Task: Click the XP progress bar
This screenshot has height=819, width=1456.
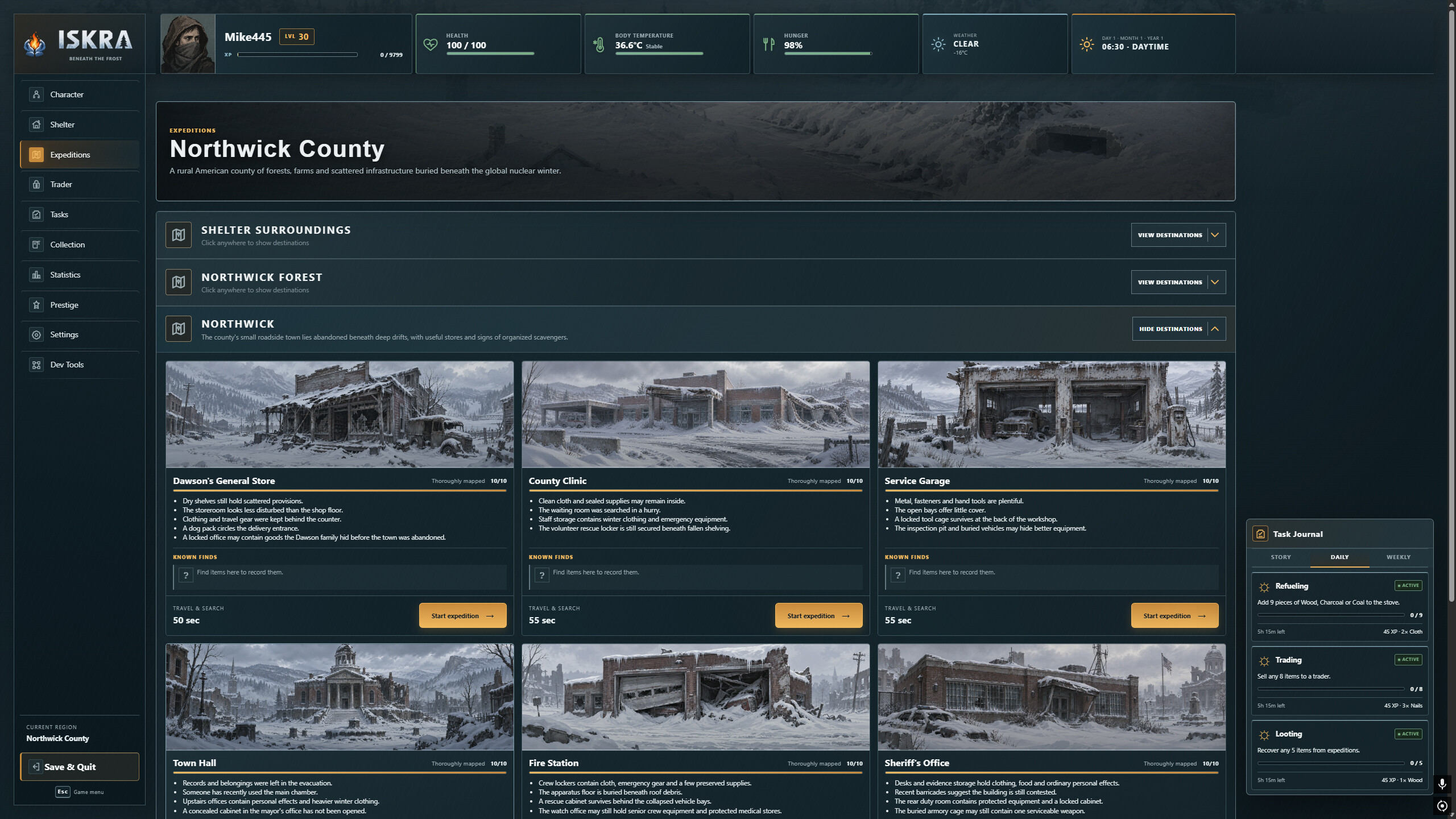Action: pyautogui.click(x=297, y=55)
